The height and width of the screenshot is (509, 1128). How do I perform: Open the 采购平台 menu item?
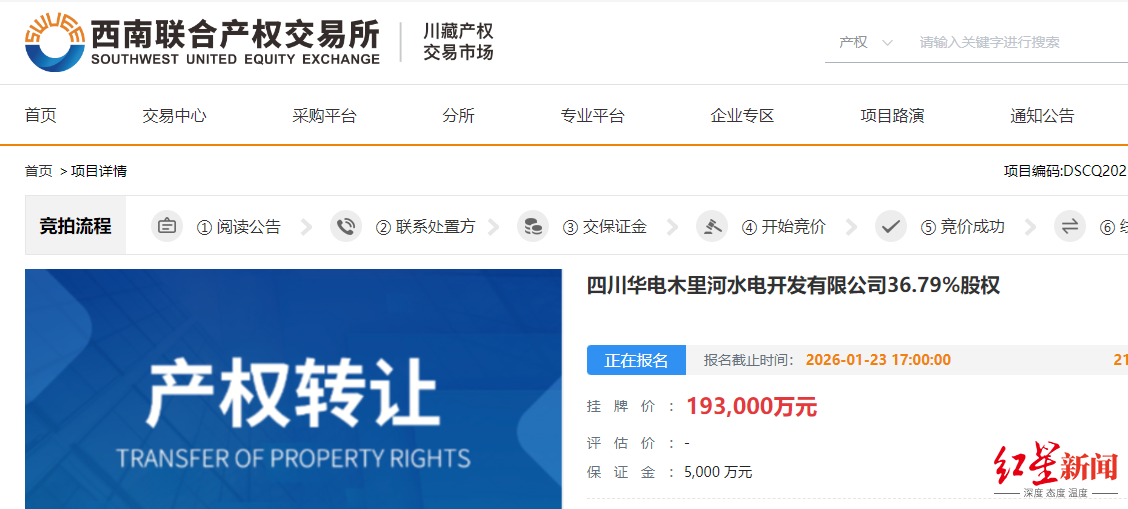[x=324, y=116]
